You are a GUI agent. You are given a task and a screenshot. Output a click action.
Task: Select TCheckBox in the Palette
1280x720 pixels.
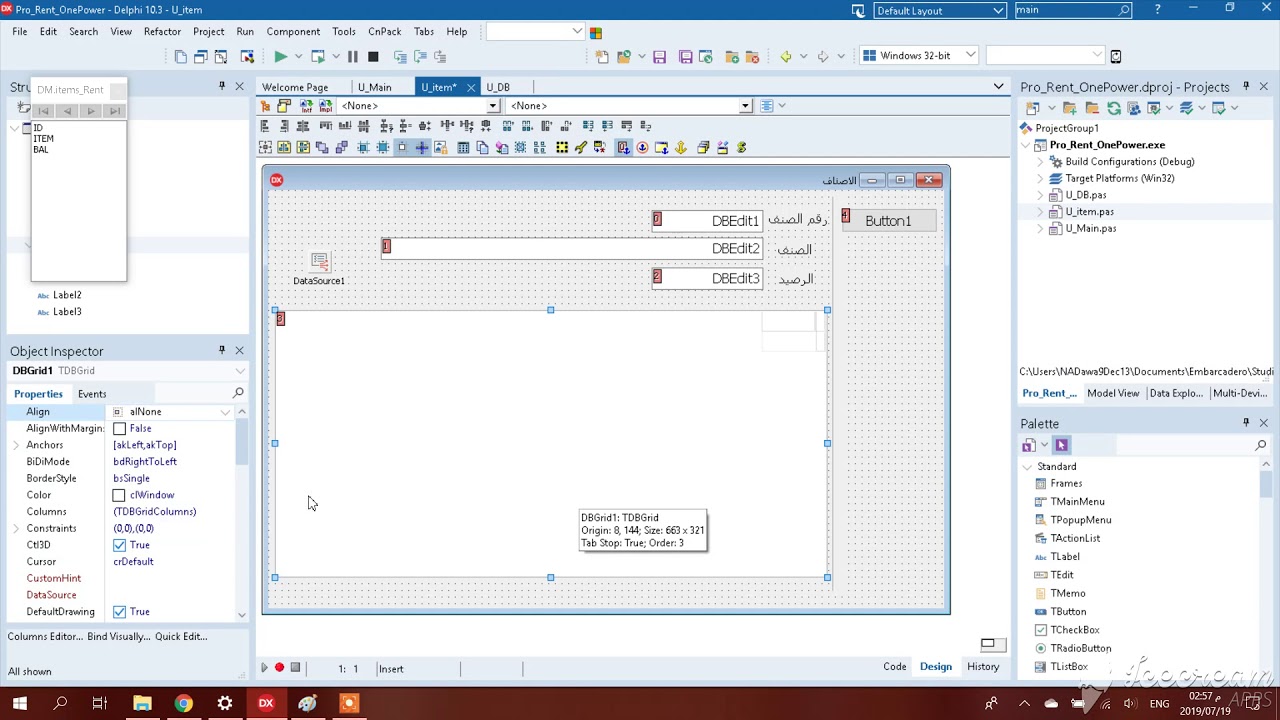coord(1075,630)
